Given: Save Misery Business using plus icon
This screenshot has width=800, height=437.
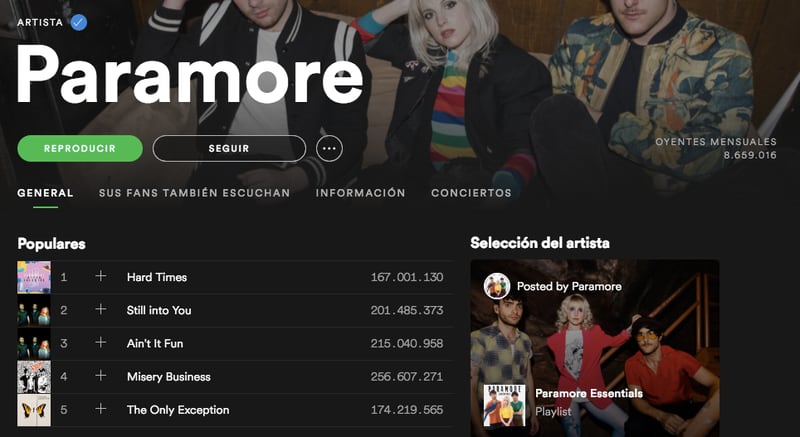Looking at the screenshot, I should click(x=101, y=376).
